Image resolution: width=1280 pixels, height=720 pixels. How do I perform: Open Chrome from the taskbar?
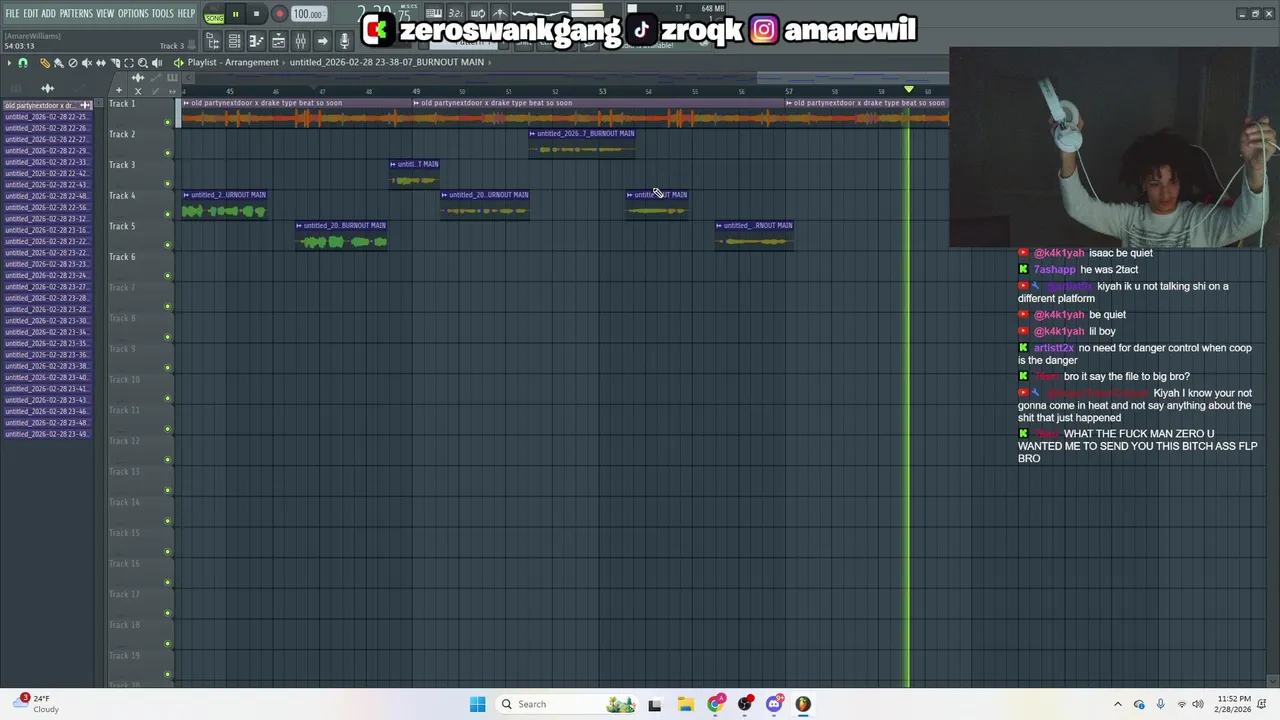pos(715,704)
